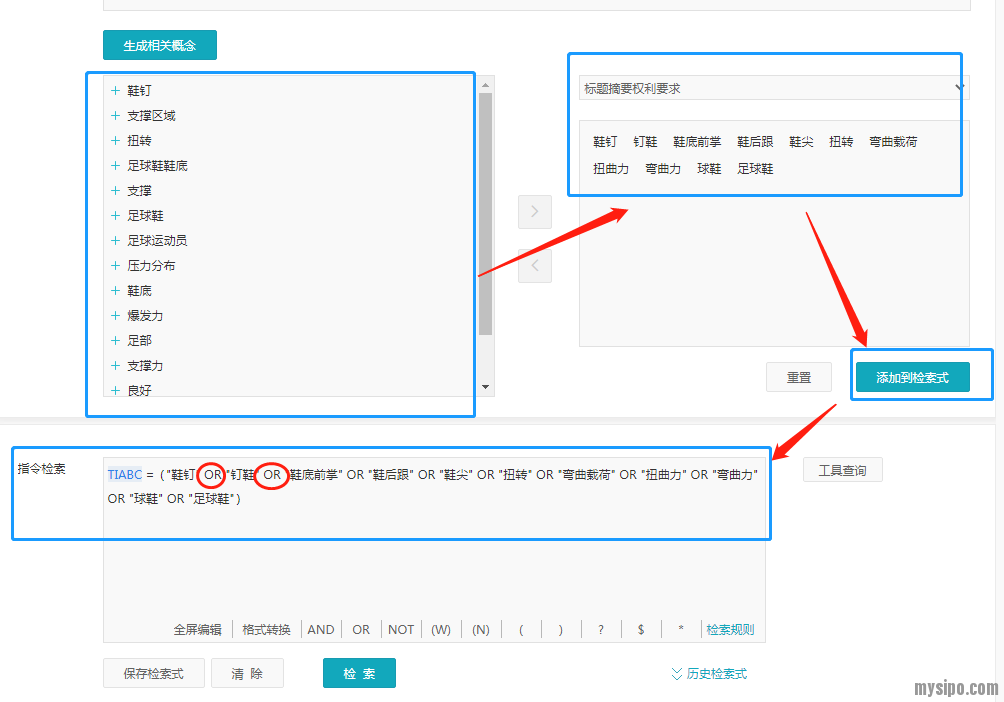1004x702 pixels.
Task: Expand the 足球鞋鞋底 plus icon
Action: pos(116,166)
